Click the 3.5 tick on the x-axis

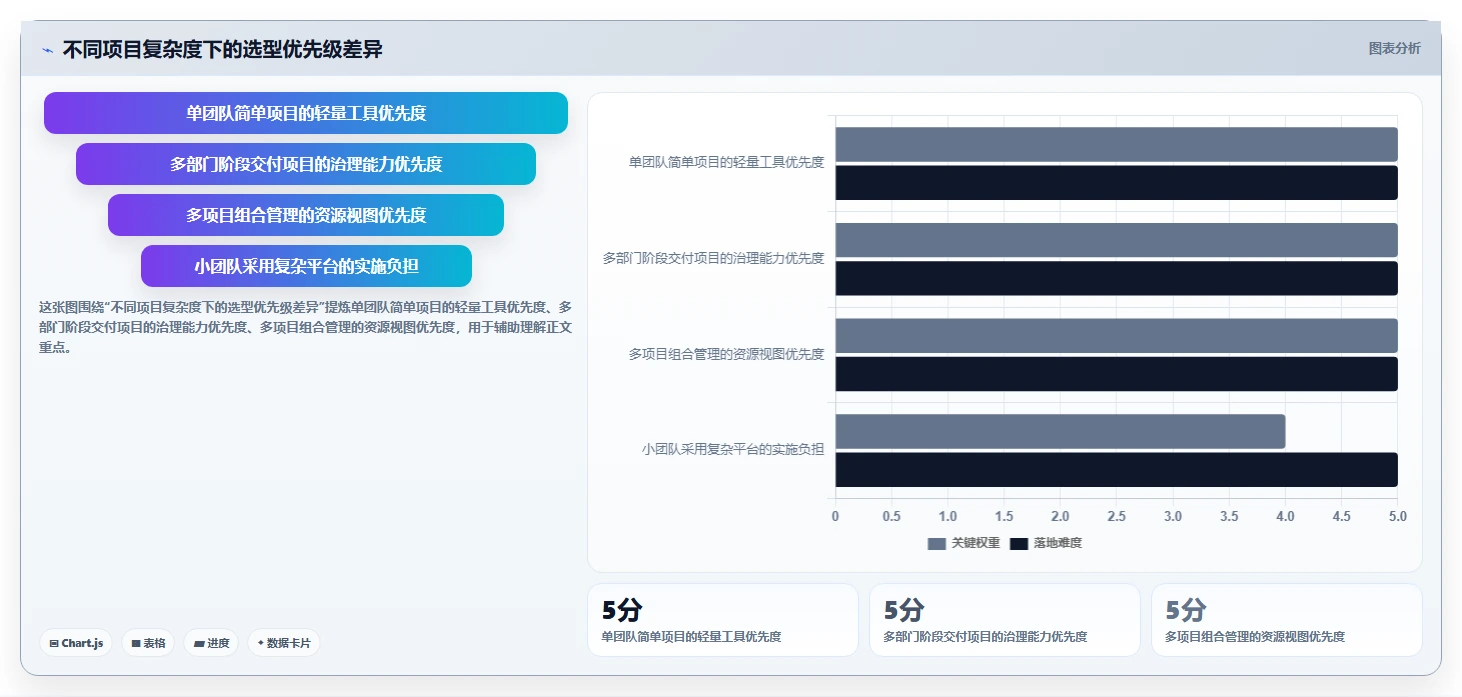click(x=1229, y=516)
